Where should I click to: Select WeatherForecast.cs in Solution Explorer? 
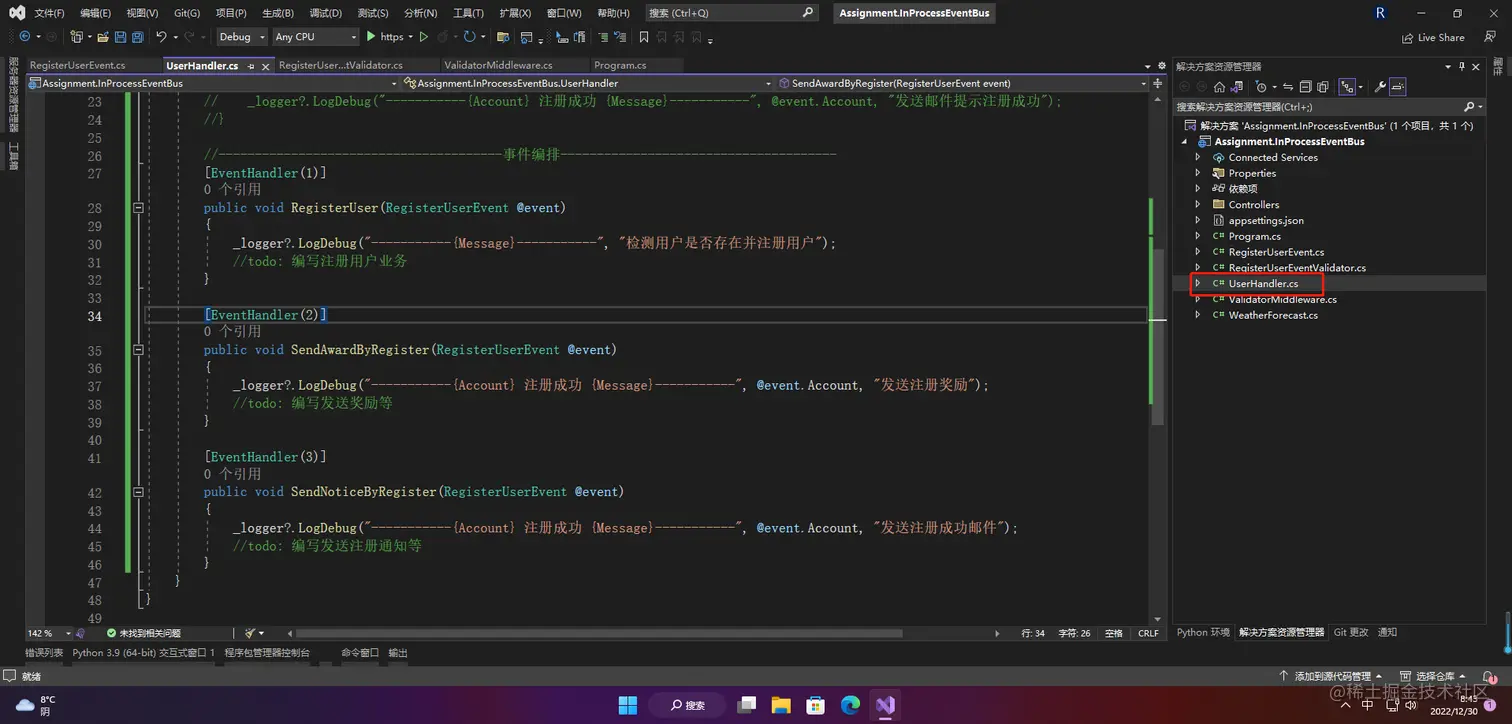[1273, 315]
